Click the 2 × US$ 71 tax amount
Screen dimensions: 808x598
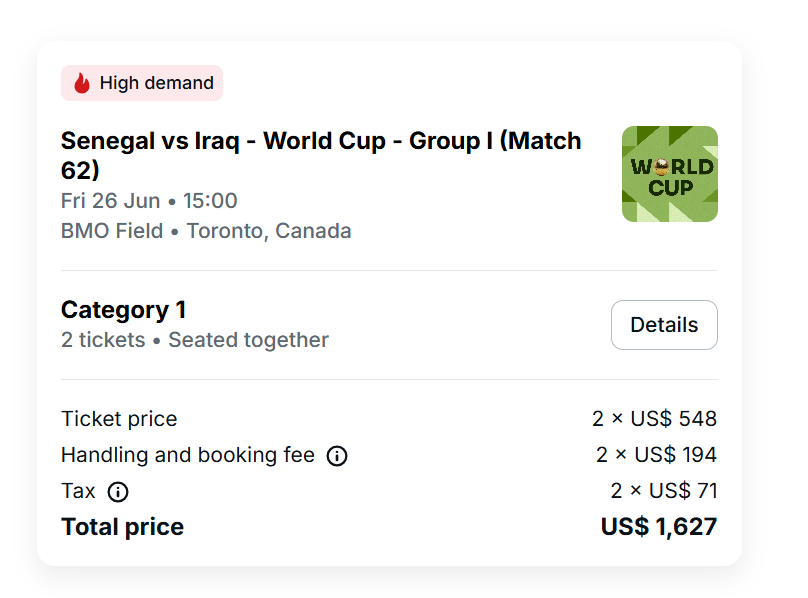[664, 491]
